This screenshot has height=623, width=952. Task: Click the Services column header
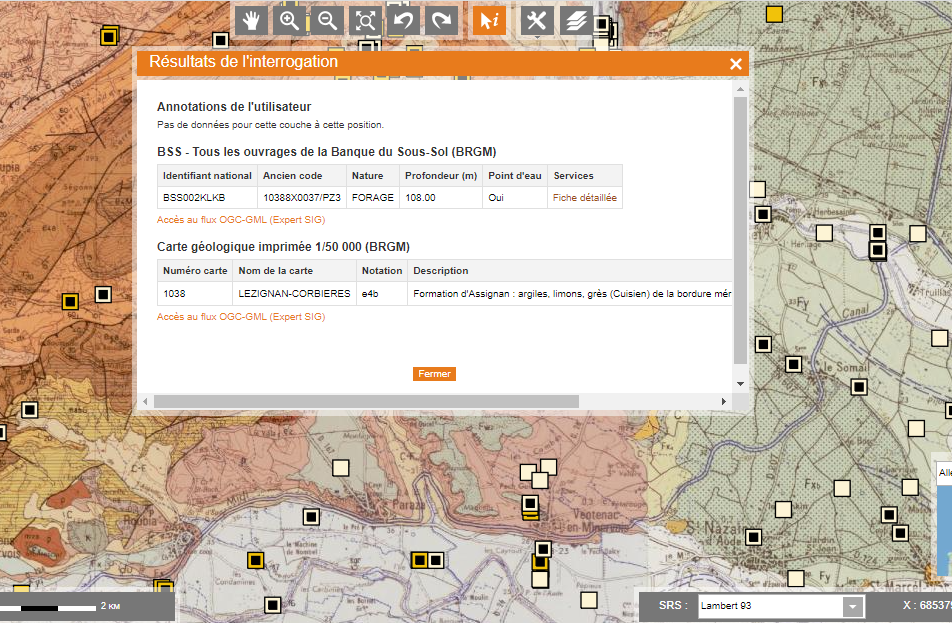pos(585,175)
